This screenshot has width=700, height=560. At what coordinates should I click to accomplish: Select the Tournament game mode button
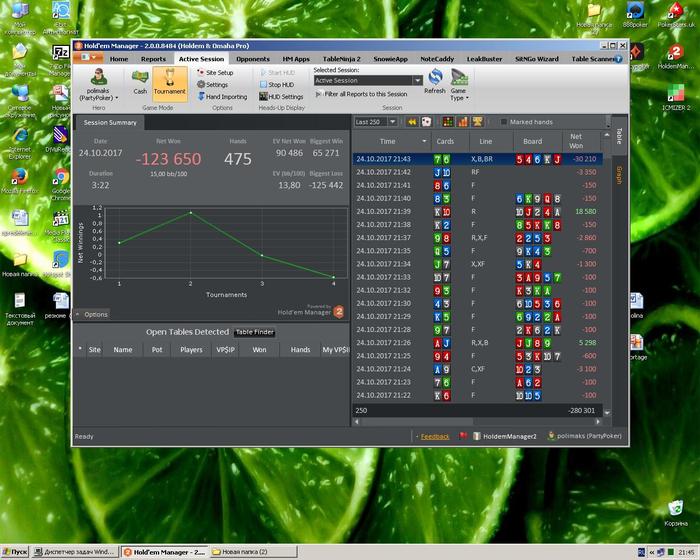click(170, 84)
